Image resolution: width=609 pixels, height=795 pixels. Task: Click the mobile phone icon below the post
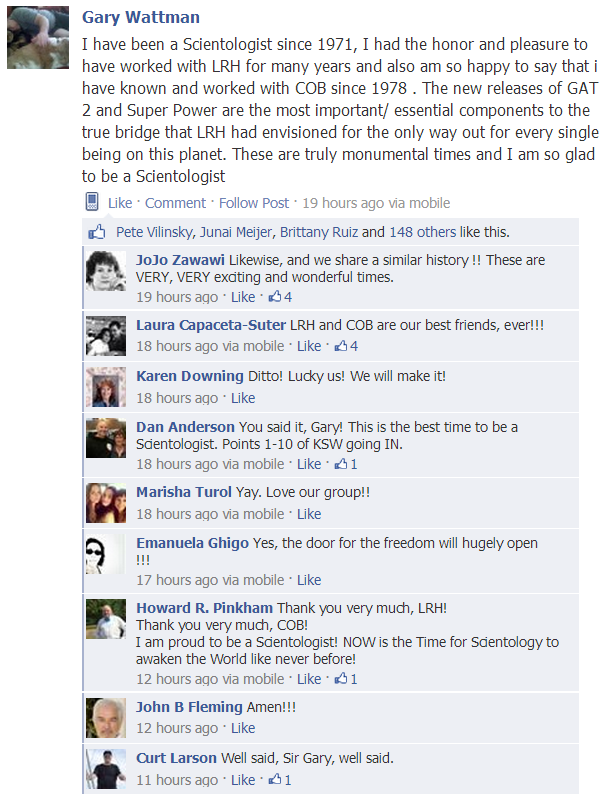92,202
